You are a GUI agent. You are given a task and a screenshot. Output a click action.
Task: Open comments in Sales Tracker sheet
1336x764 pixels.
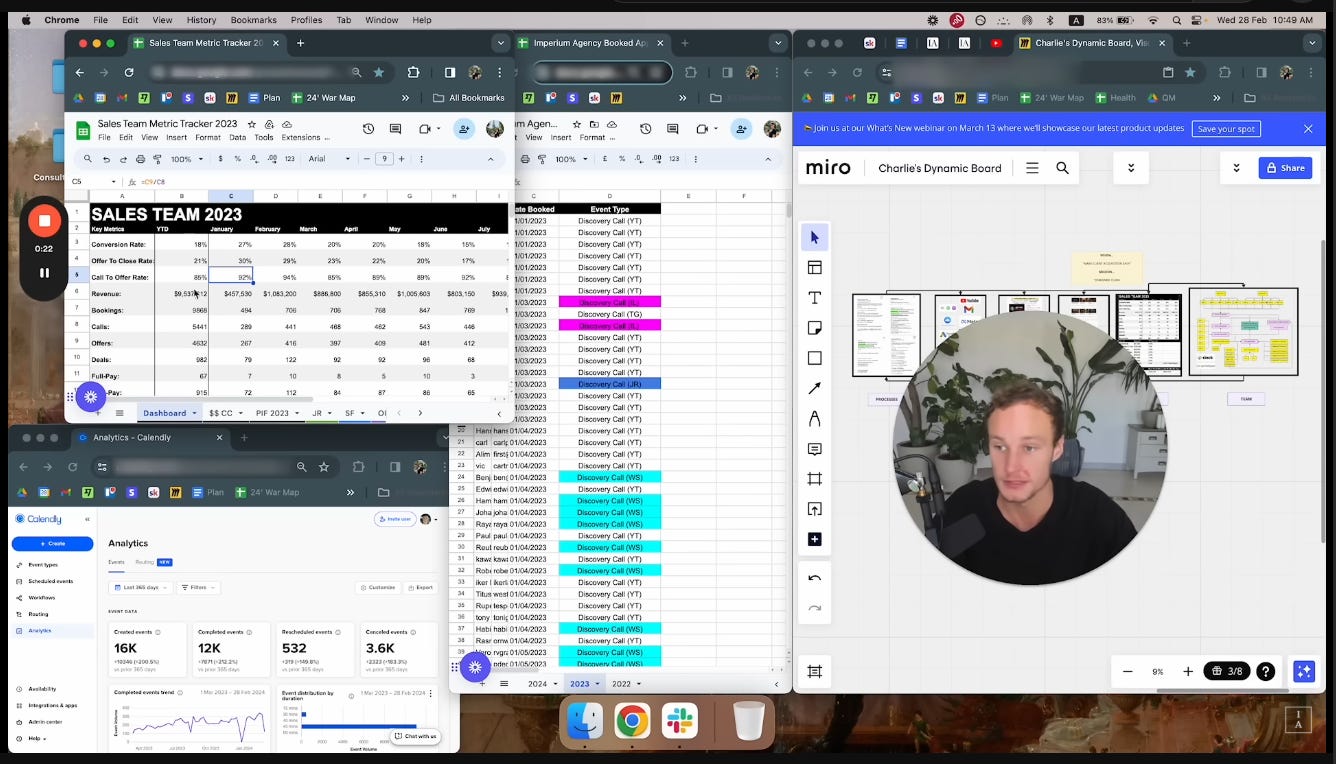click(396, 129)
